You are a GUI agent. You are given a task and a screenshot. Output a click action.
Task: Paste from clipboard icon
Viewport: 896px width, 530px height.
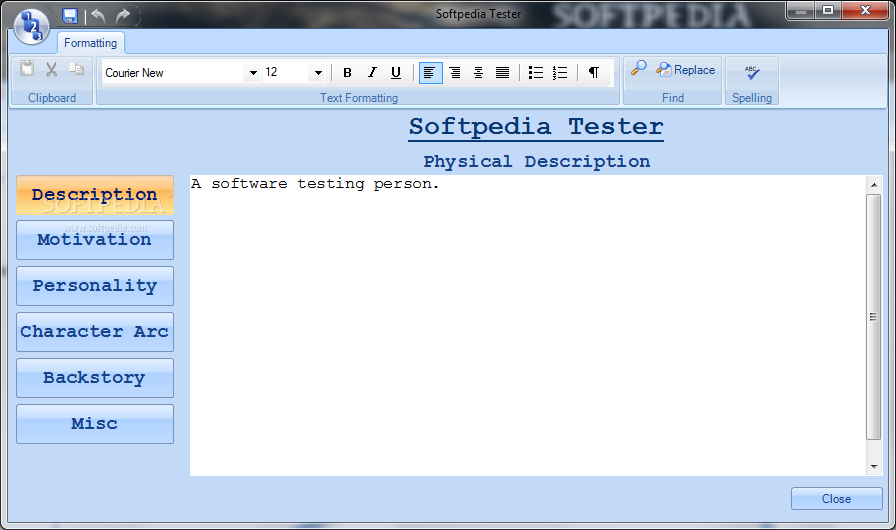[27, 69]
